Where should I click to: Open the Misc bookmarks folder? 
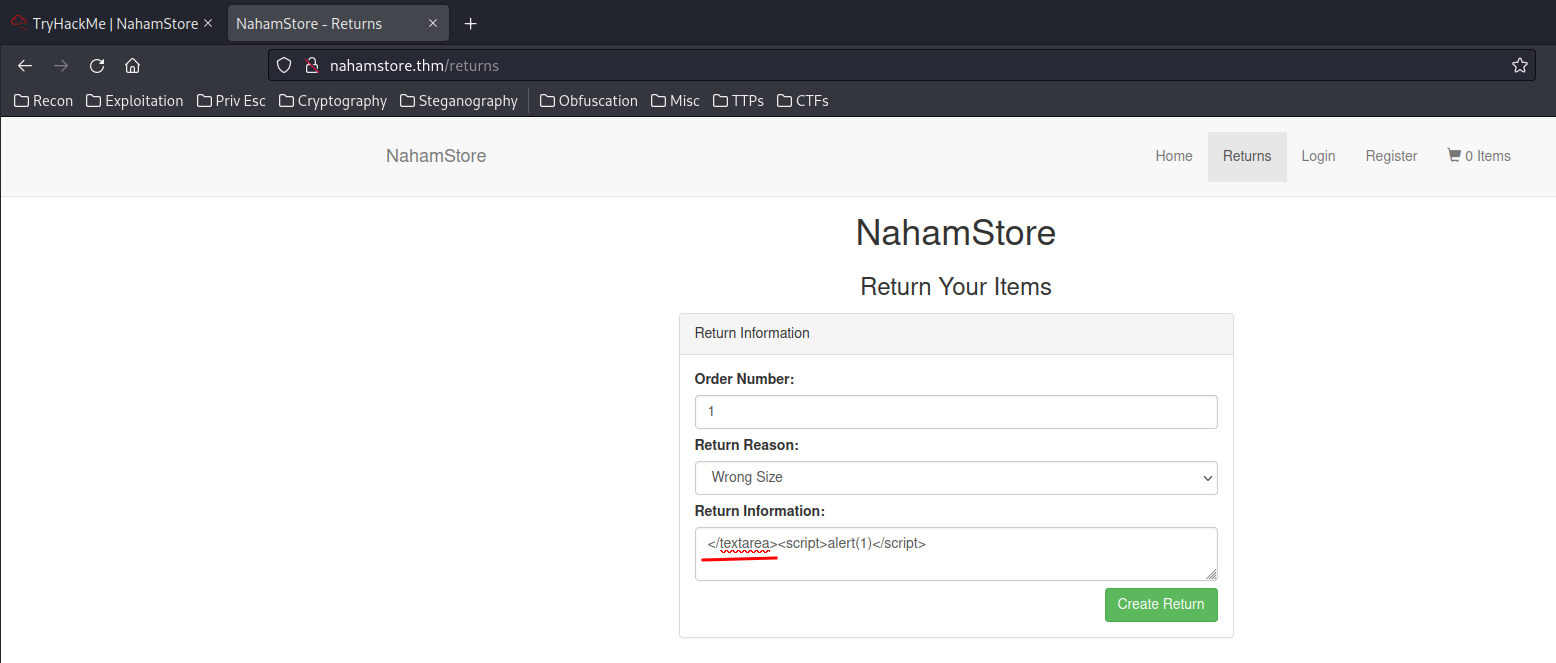(x=676, y=101)
